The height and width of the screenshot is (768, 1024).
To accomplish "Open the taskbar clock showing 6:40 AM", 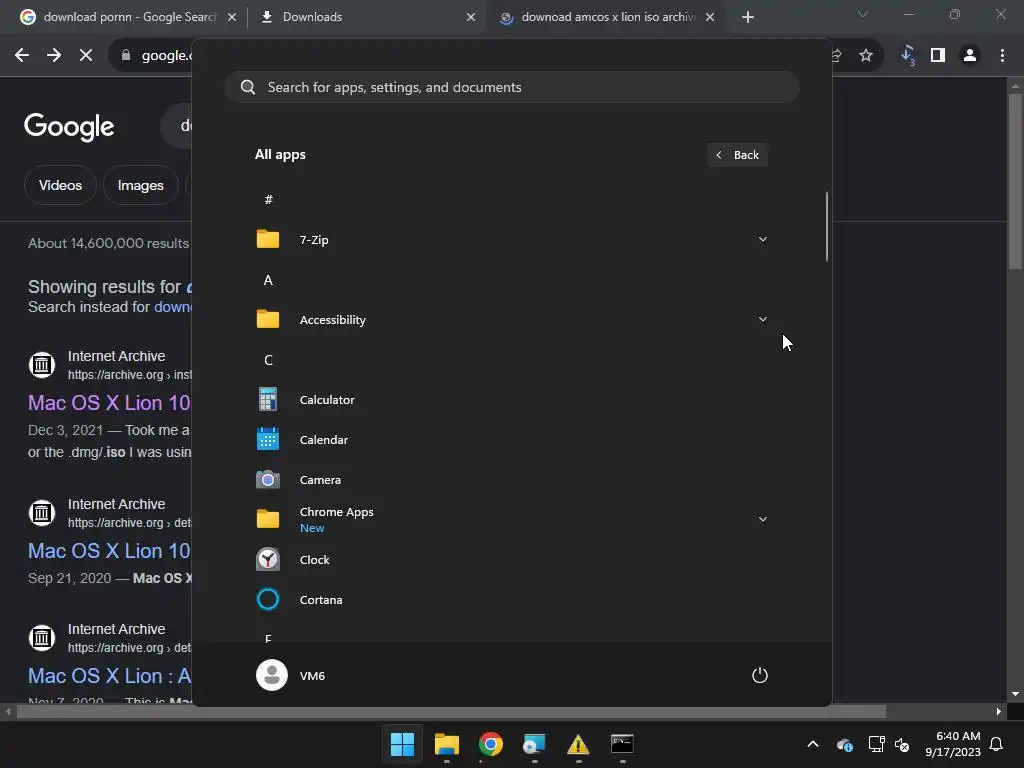I will coord(953,744).
